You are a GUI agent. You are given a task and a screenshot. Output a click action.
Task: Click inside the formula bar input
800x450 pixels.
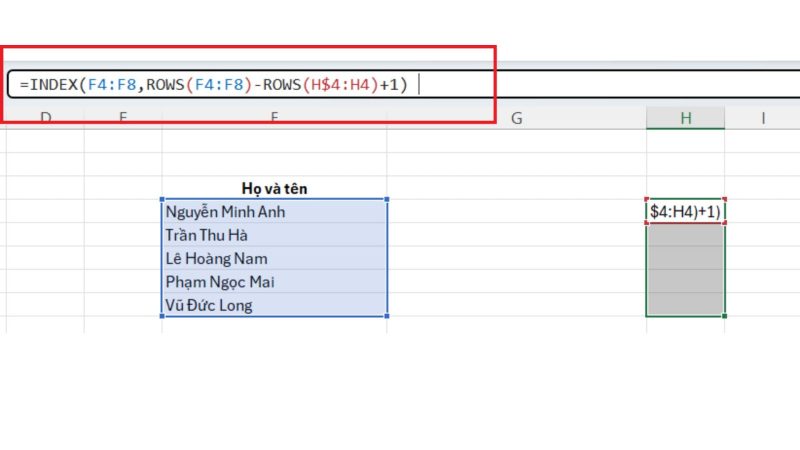[x=403, y=84]
